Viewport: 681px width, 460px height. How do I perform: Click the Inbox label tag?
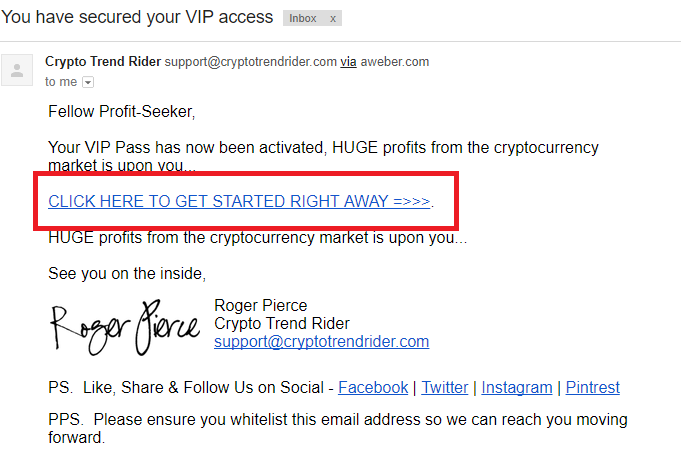tap(303, 18)
